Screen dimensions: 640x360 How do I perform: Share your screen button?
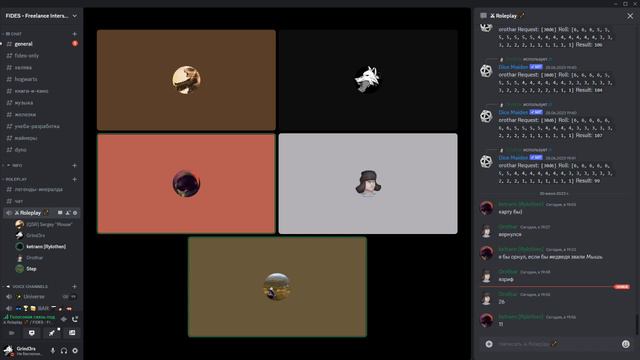pyautogui.click(x=32, y=333)
